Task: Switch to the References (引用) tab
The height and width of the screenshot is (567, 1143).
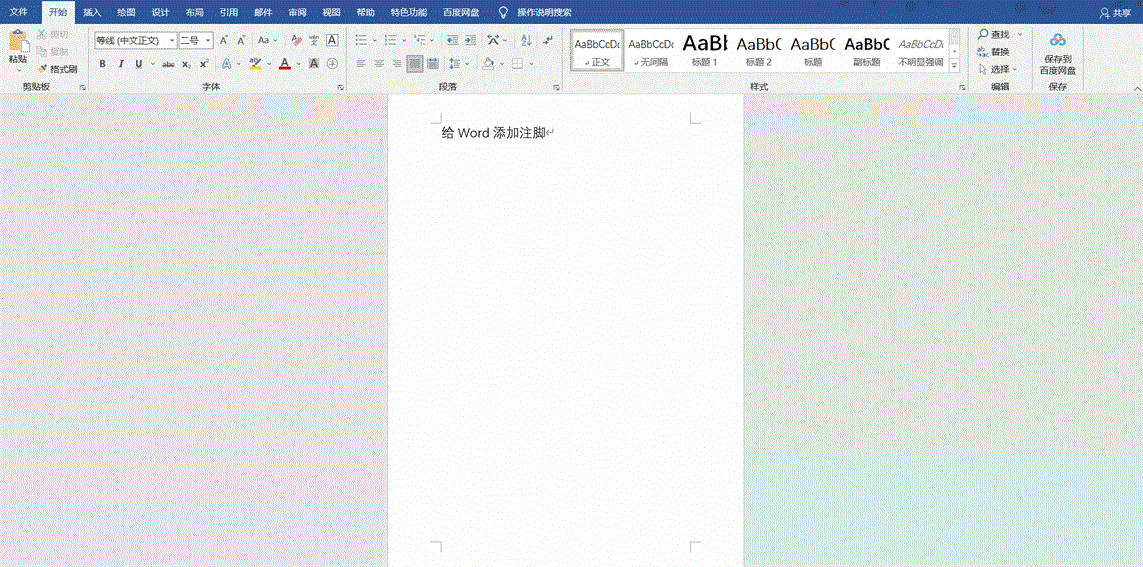Action: click(x=228, y=12)
